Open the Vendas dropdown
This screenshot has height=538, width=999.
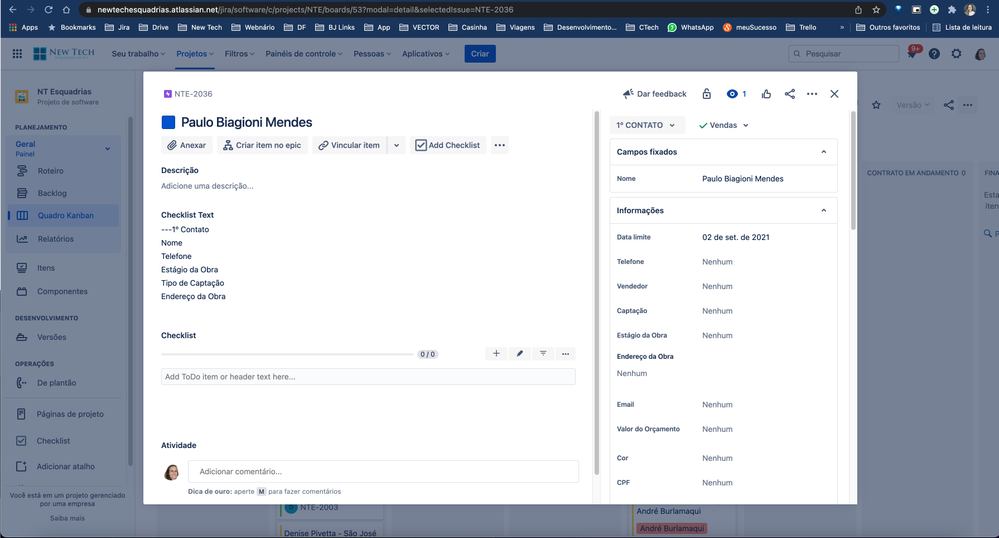[x=724, y=125]
